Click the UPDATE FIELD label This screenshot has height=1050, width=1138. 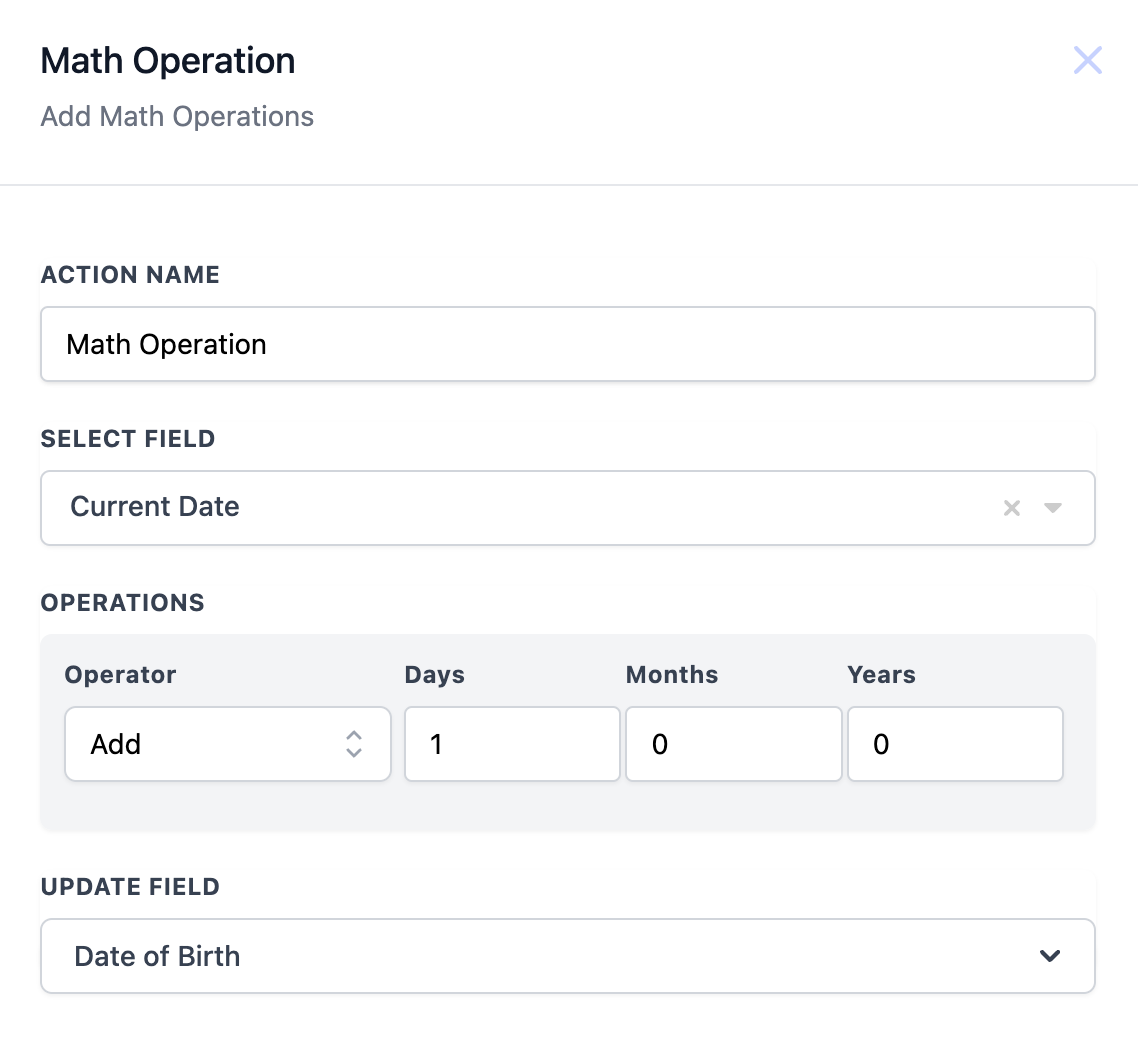click(x=130, y=887)
